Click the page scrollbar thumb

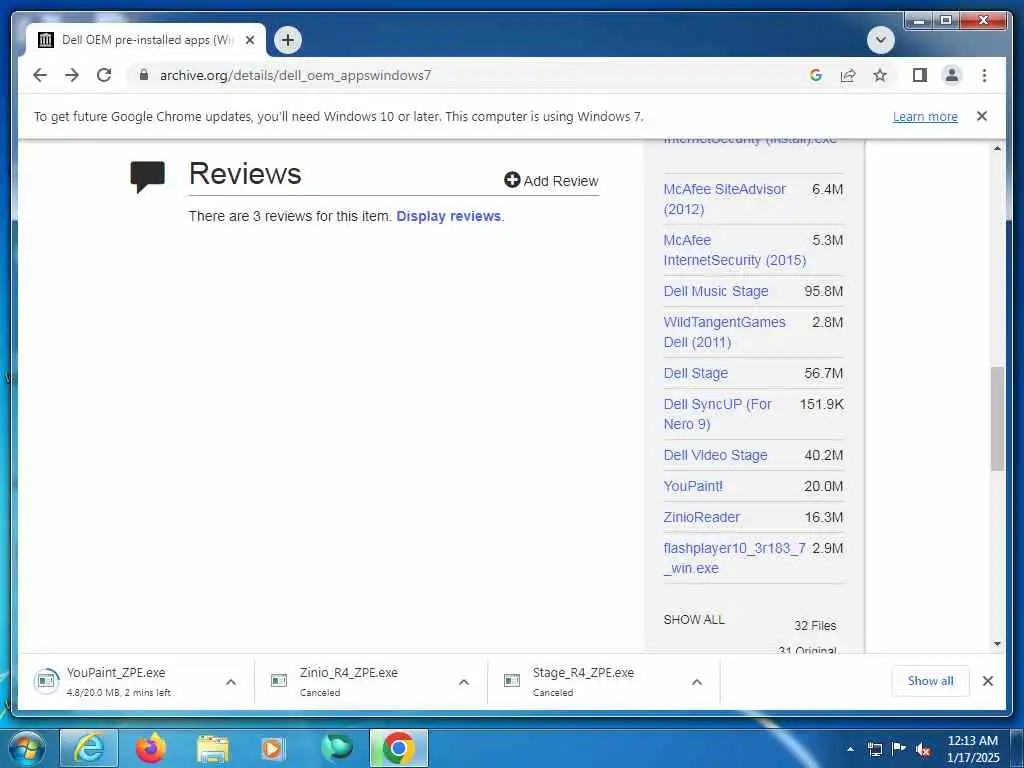997,419
